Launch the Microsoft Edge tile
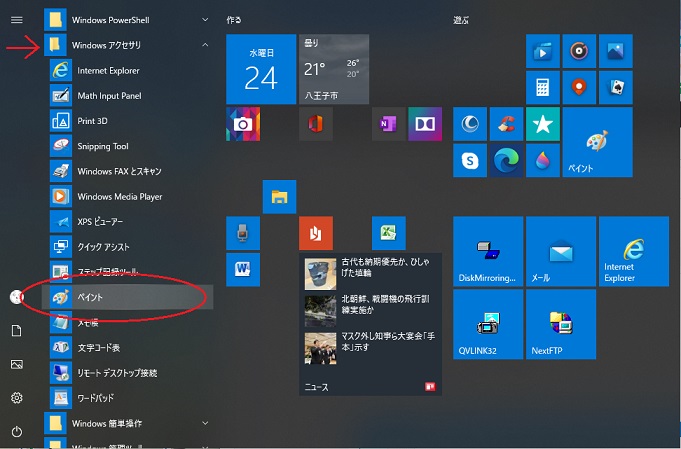Screen dimensions: 681x449 point(506,161)
